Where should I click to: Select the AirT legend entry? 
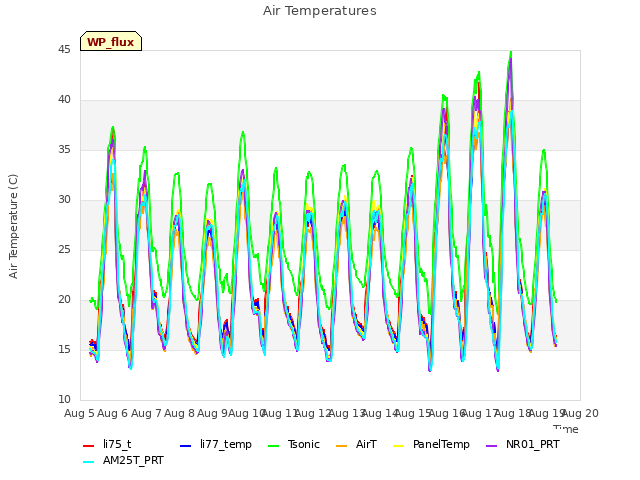pos(356,444)
